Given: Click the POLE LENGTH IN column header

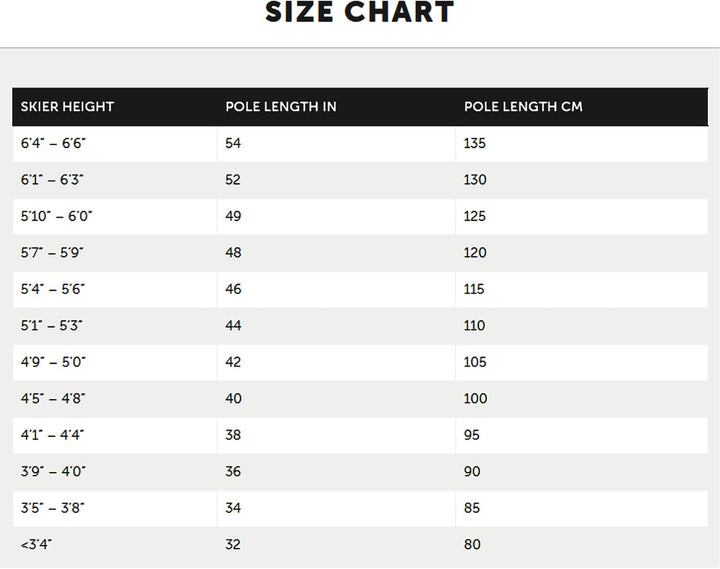Looking at the screenshot, I should click(x=281, y=107).
